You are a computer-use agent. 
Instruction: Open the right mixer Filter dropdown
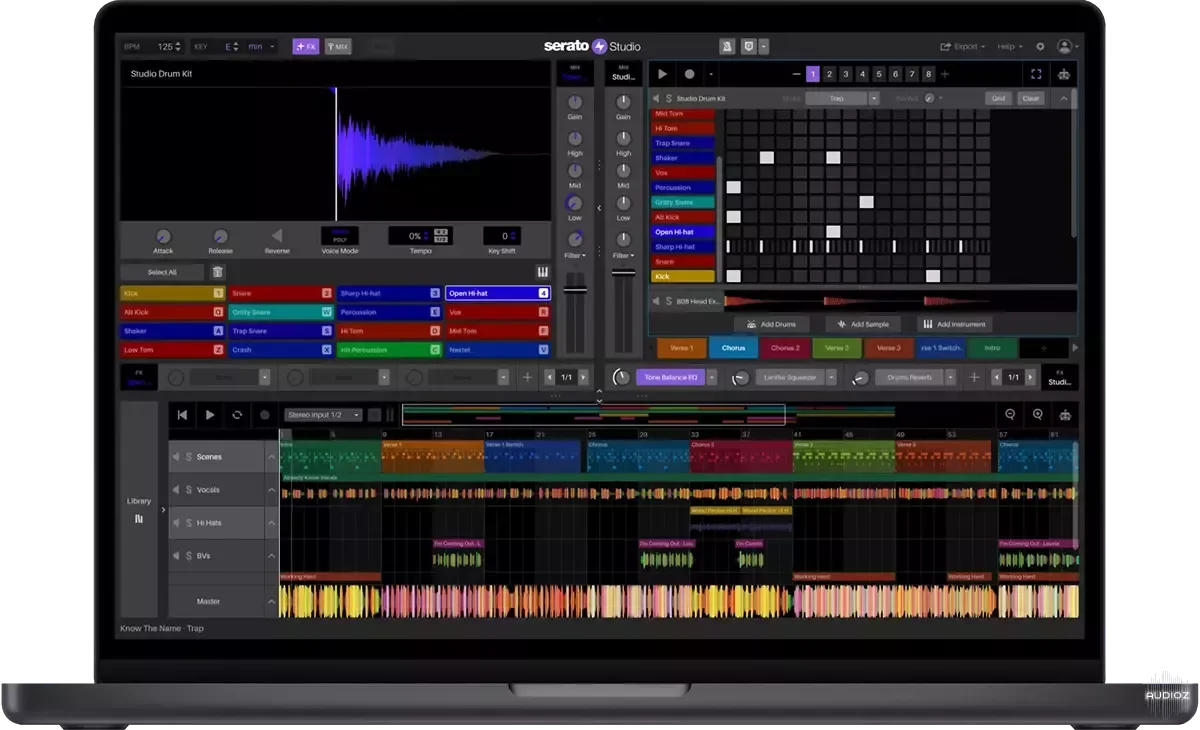coord(623,256)
